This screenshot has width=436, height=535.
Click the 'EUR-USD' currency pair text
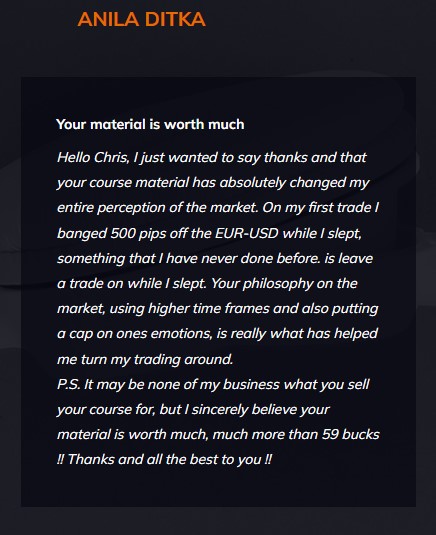[x=247, y=233]
